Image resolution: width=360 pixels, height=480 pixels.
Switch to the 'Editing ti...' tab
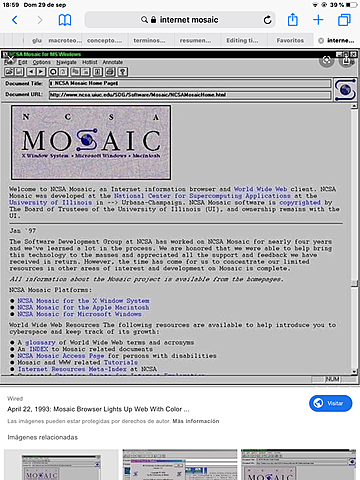(242, 40)
